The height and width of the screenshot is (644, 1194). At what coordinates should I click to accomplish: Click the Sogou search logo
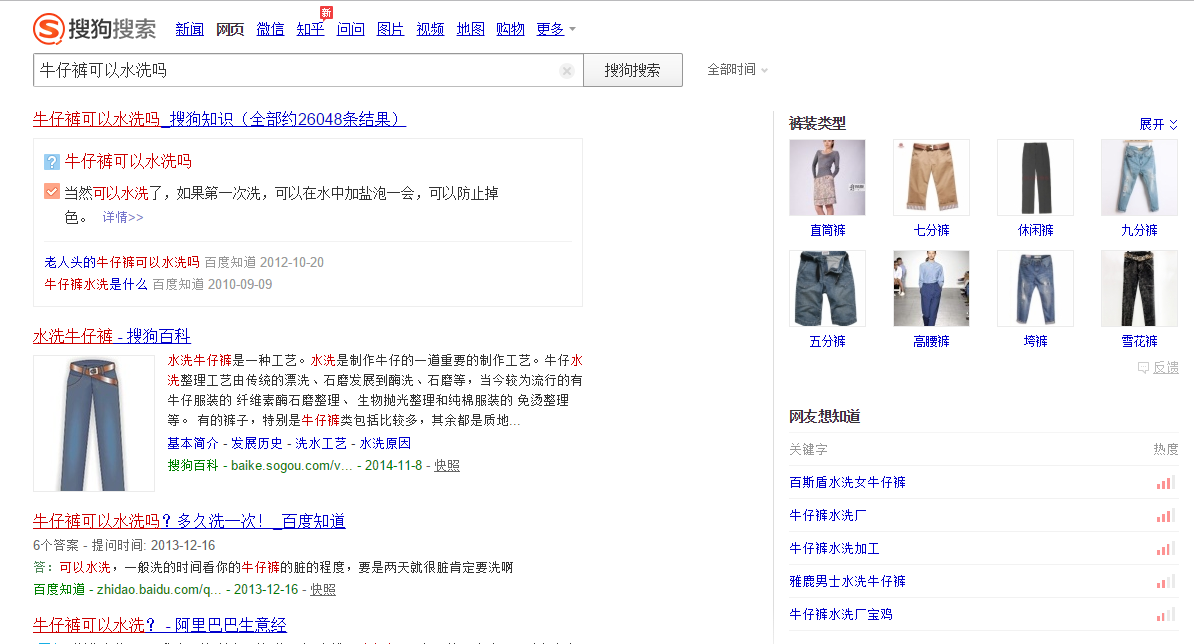click(x=94, y=29)
